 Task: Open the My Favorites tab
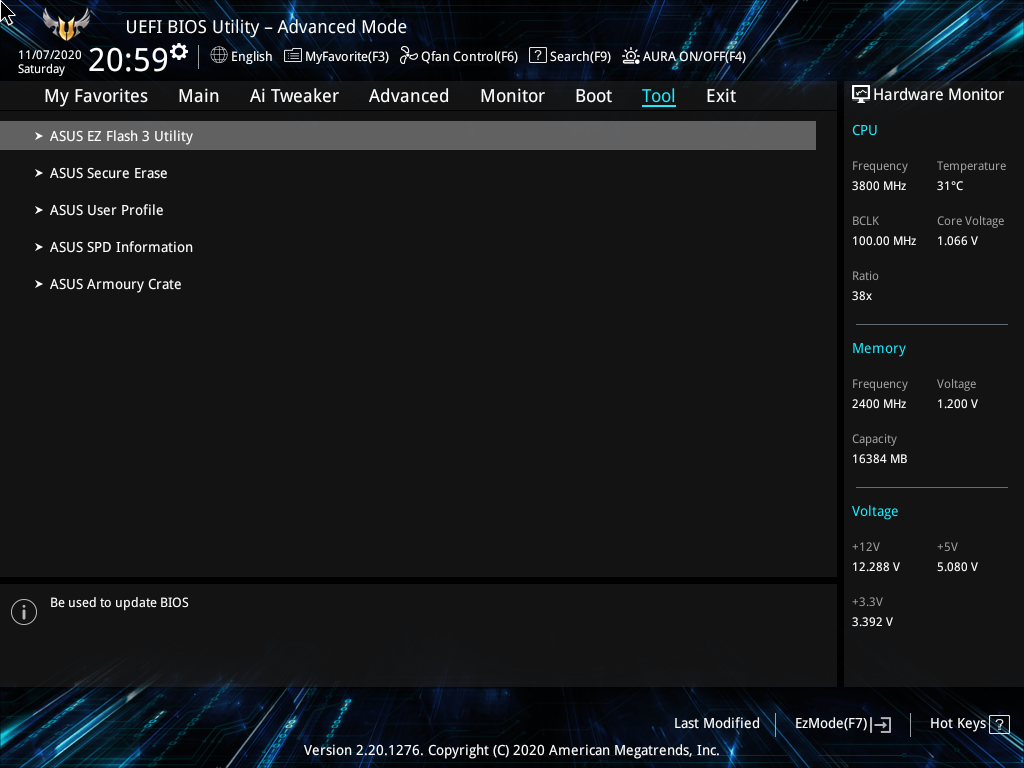tap(96, 96)
